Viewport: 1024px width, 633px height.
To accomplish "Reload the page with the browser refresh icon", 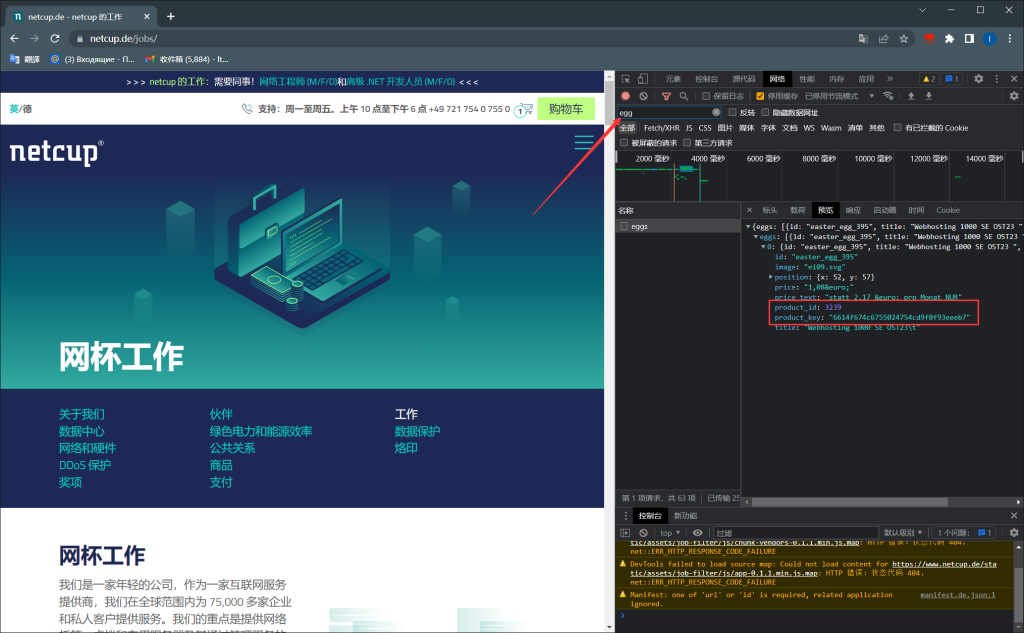I will (x=55, y=39).
